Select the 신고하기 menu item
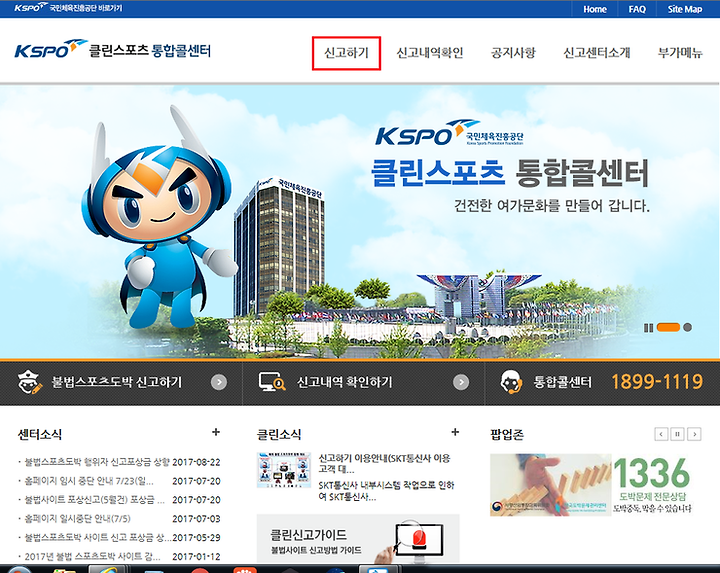 [x=346, y=53]
